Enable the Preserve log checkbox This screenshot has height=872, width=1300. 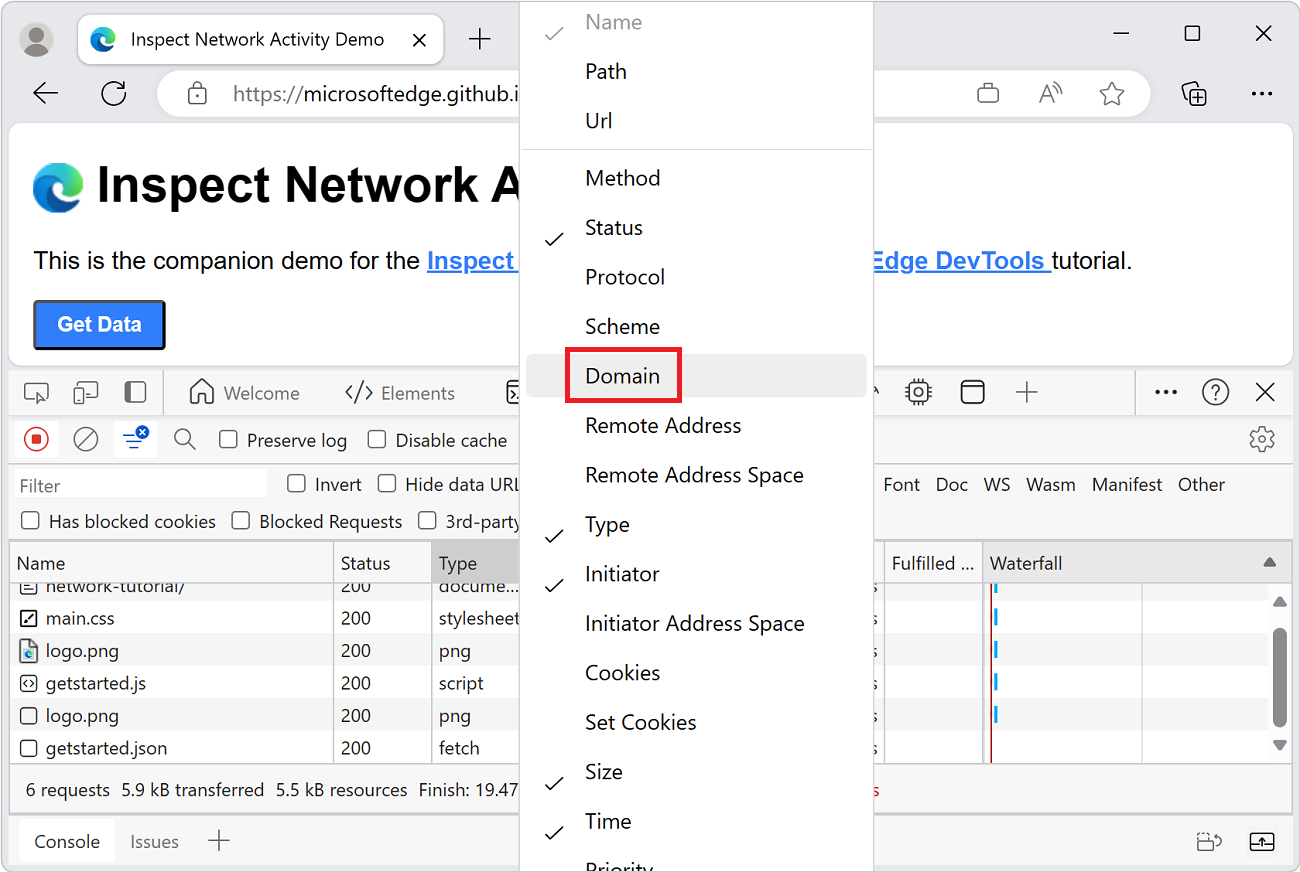(x=229, y=440)
